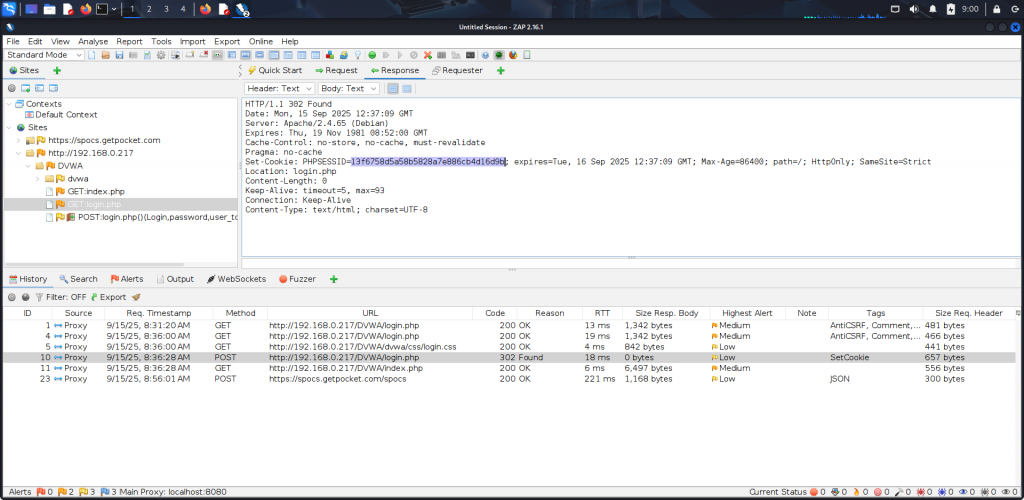Click the broom clean history icon
This screenshot has width=1024, height=500.
(x=136, y=297)
